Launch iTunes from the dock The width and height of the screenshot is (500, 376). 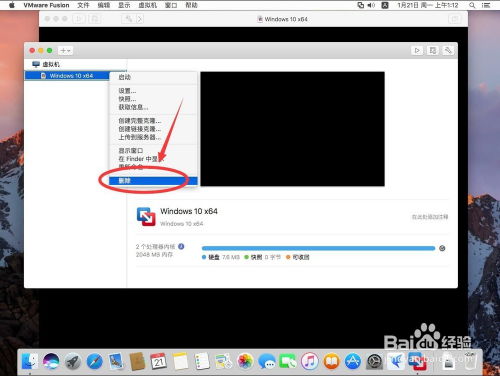click(310, 361)
